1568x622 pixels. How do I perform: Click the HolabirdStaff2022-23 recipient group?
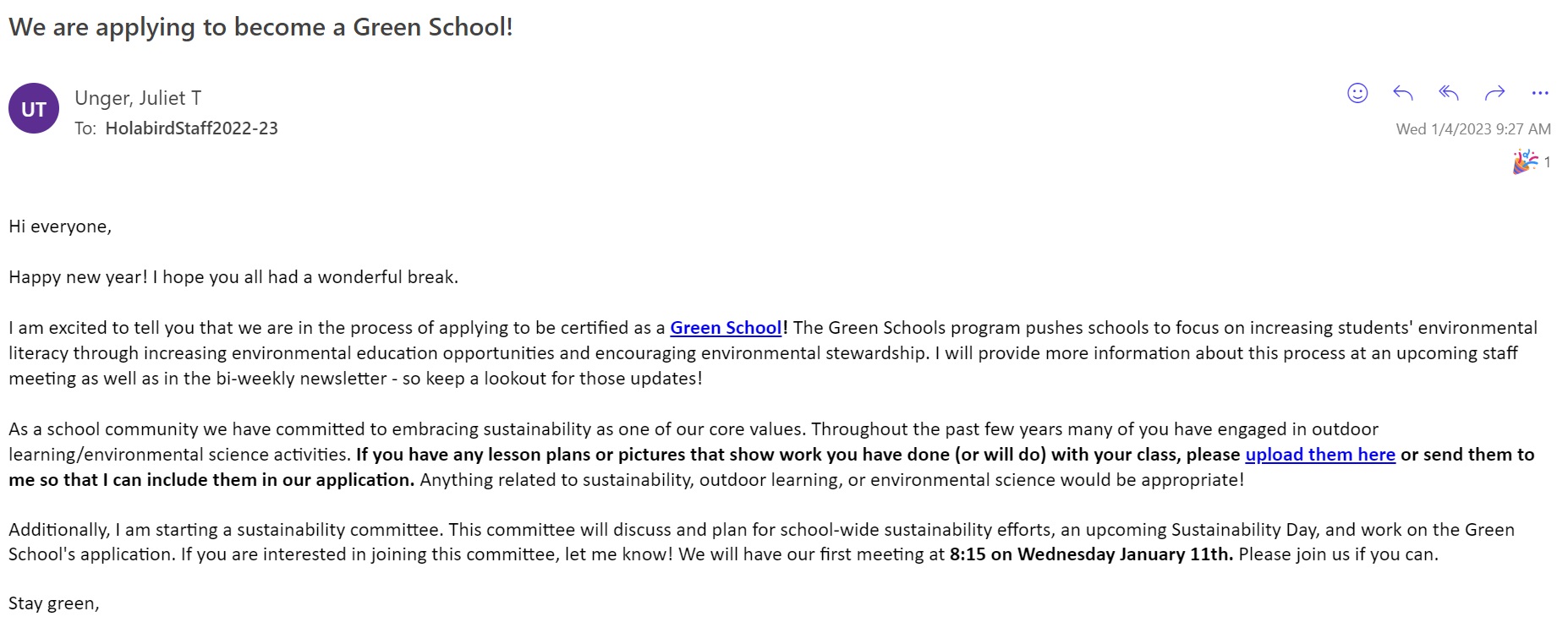tap(191, 128)
